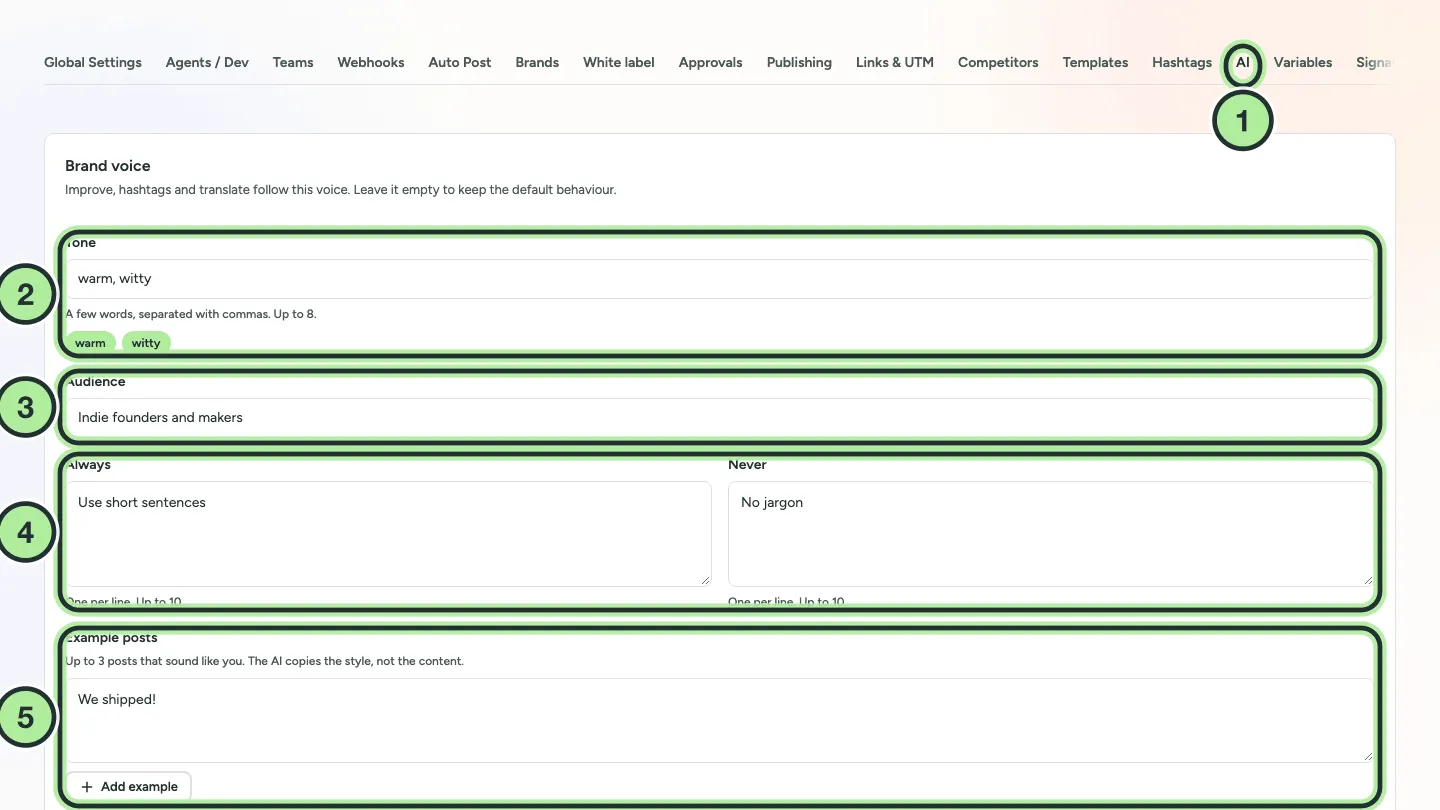Click the "Example posts" section label
This screenshot has height=810, width=1440.
pyautogui.click(x=112, y=638)
